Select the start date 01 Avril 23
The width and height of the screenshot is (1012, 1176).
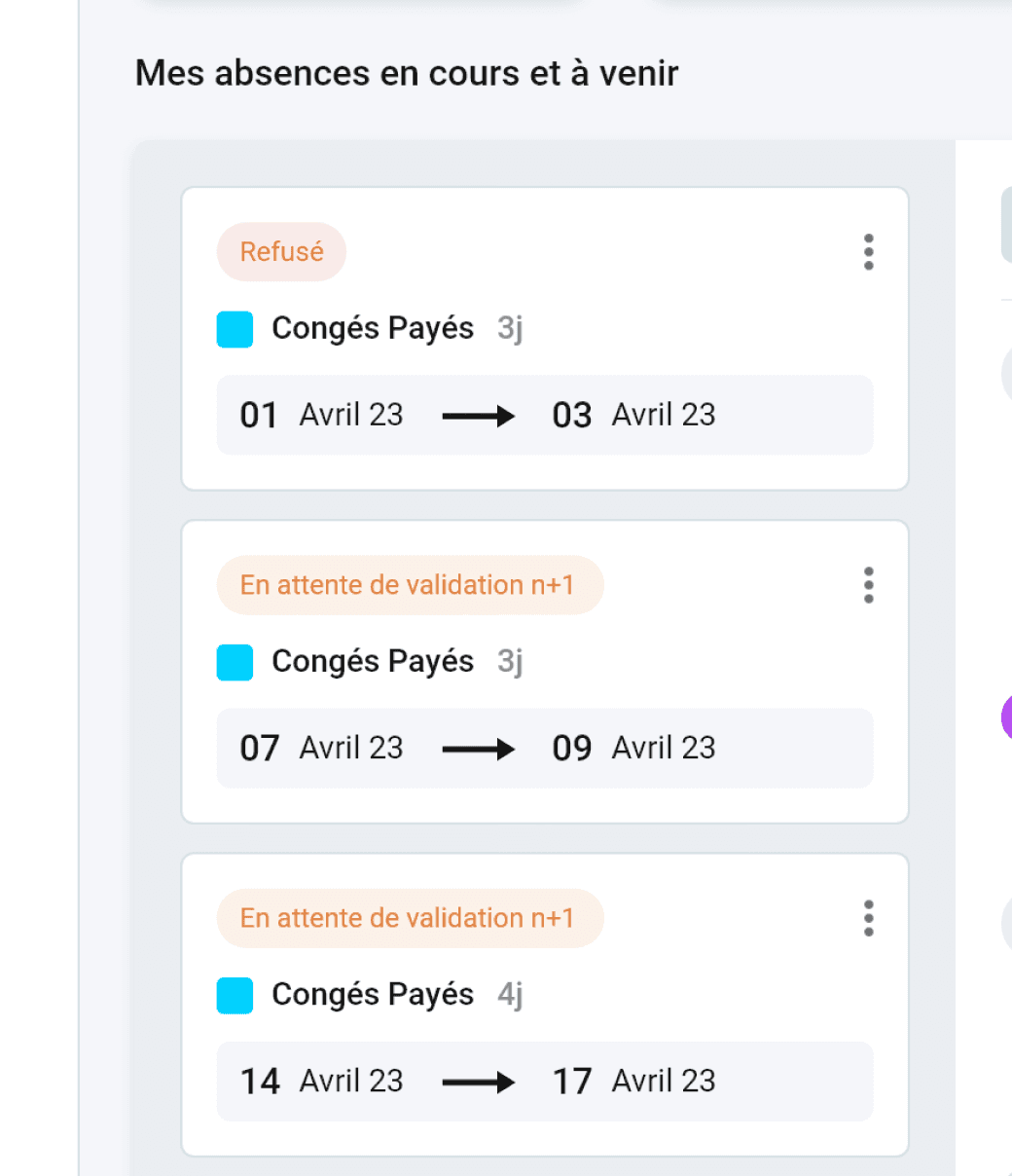coord(321,416)
